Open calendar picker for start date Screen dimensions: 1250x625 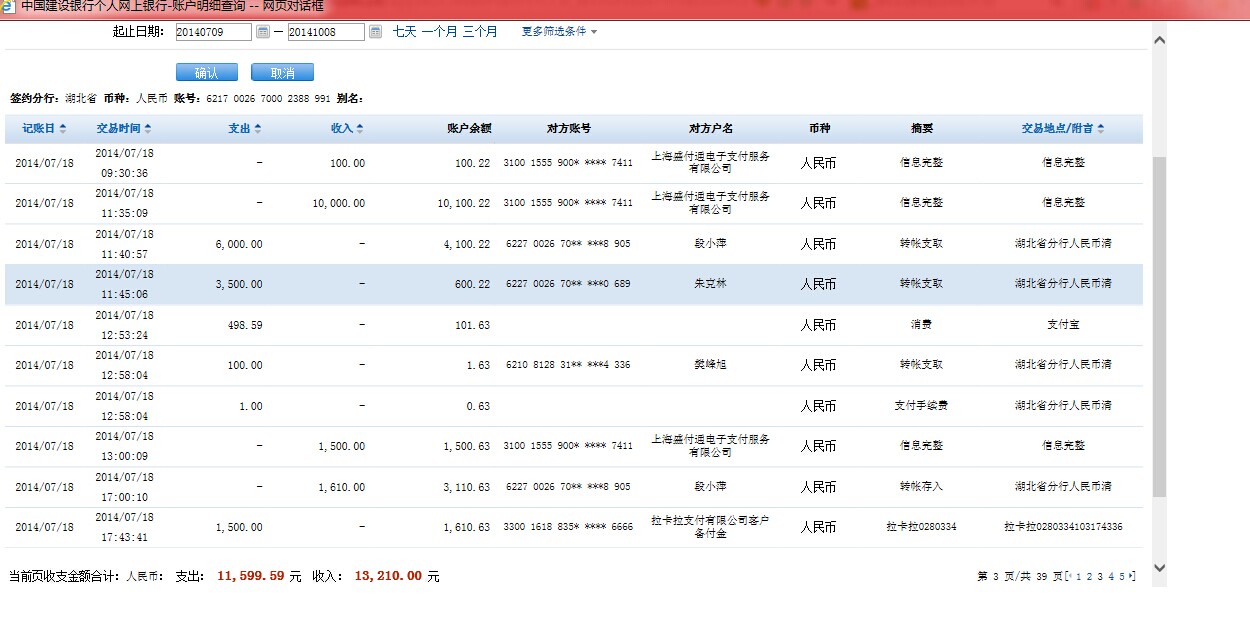click(263, 32)
